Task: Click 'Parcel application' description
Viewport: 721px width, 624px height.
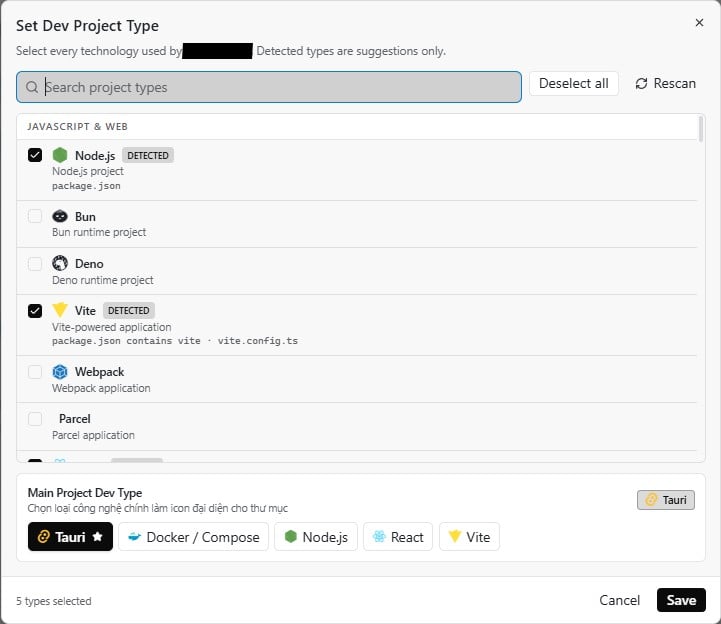Action: pyautogui.click(x=93, y=435)
